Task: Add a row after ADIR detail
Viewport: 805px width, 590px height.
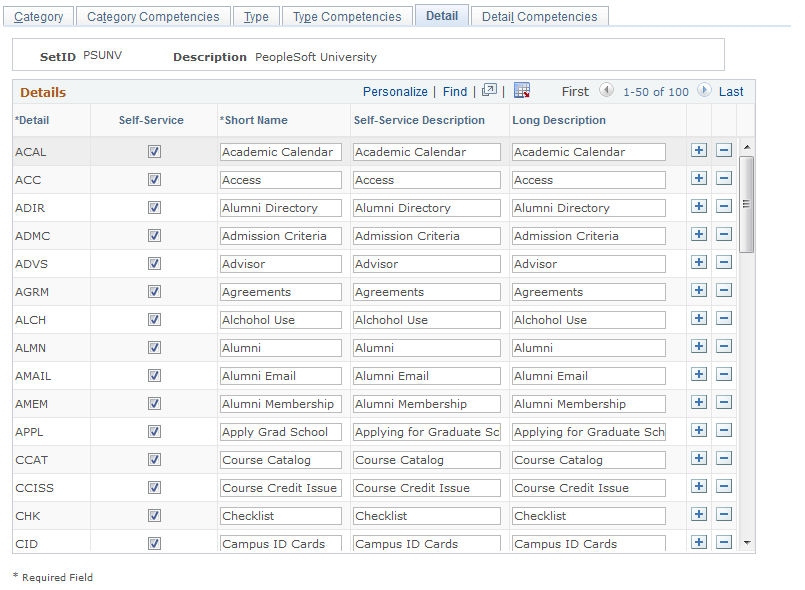Action: [x=699, y=206]
